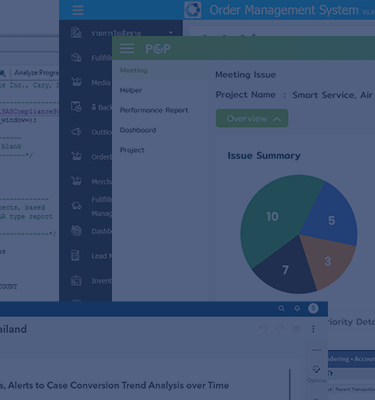Image resolution: width=375 pixels, height=400 pixels.
Task: Open Project in POP sidebar
Action: point(132,150)
